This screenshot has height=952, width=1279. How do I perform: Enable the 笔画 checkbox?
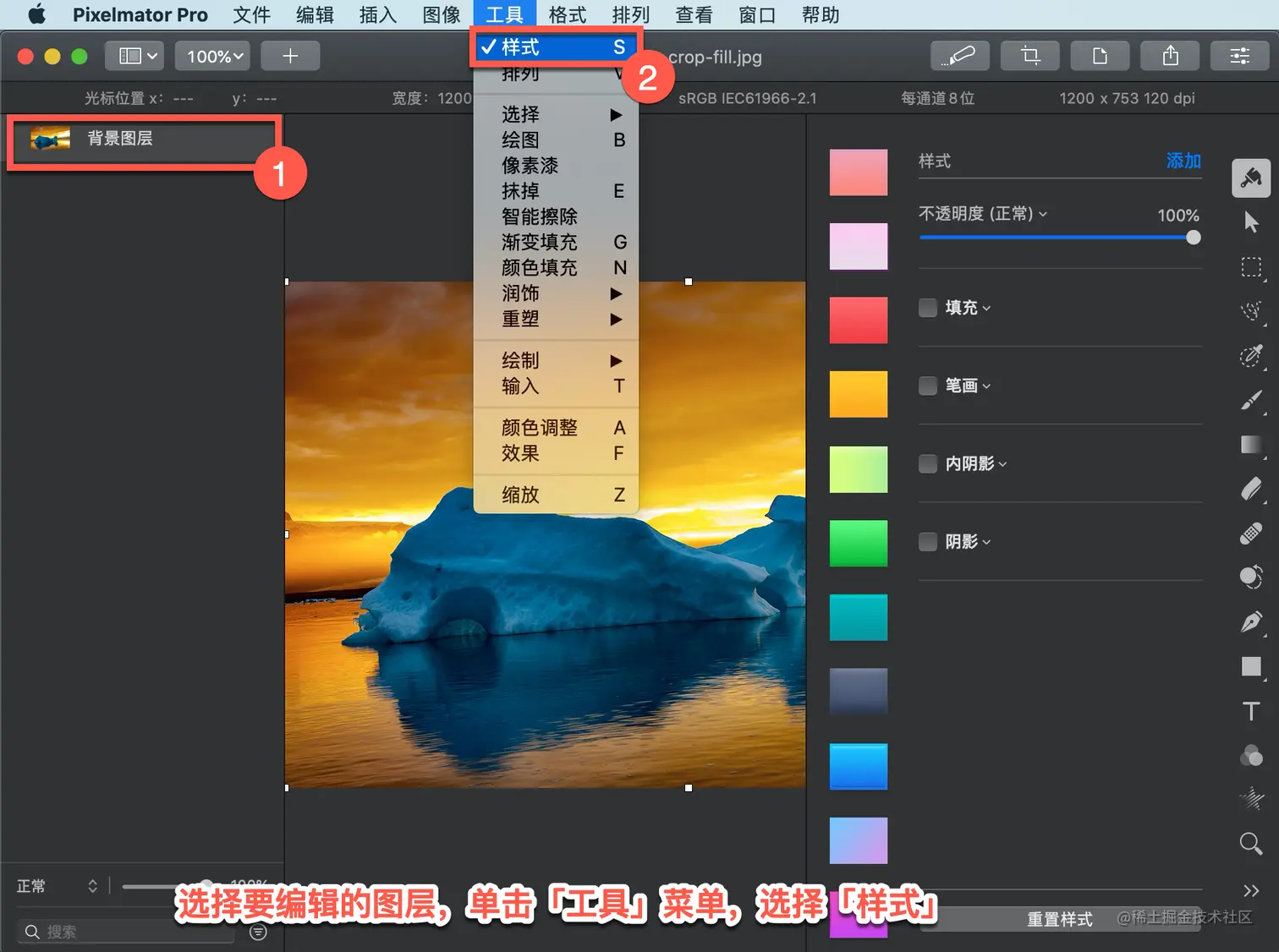tap(928, 386)
